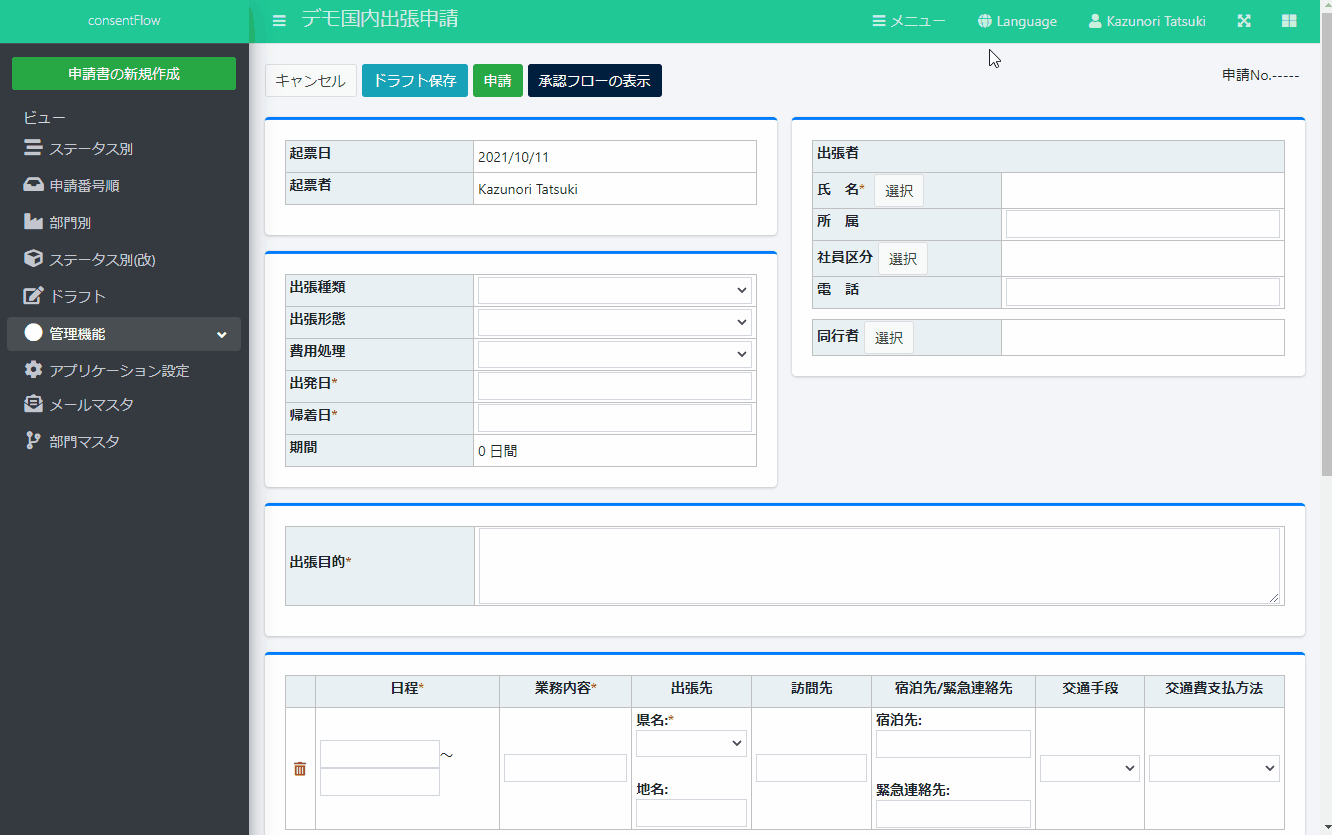Open the 費用処理 dropdown

tap(615, 354)
